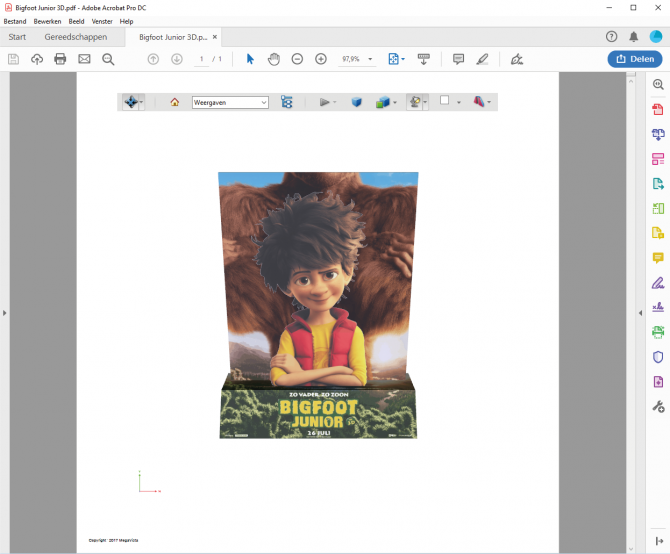
Task: Upload file to cloud icon
Action: pyautogui.click(x=37, y=59)
